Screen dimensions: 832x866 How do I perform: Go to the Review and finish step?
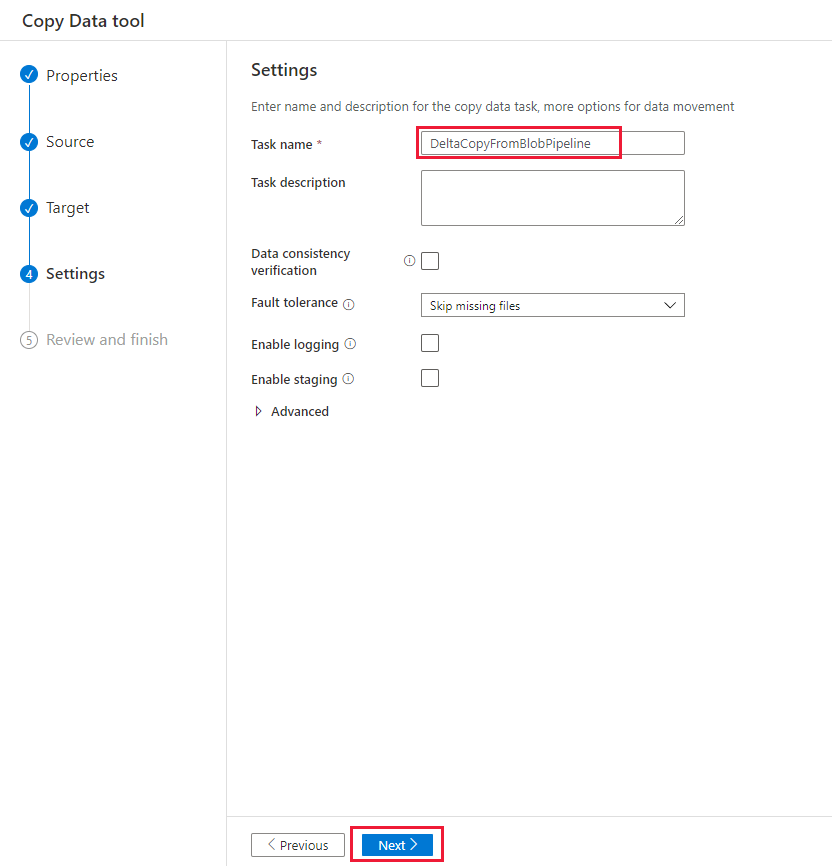[x=107, y=339]
